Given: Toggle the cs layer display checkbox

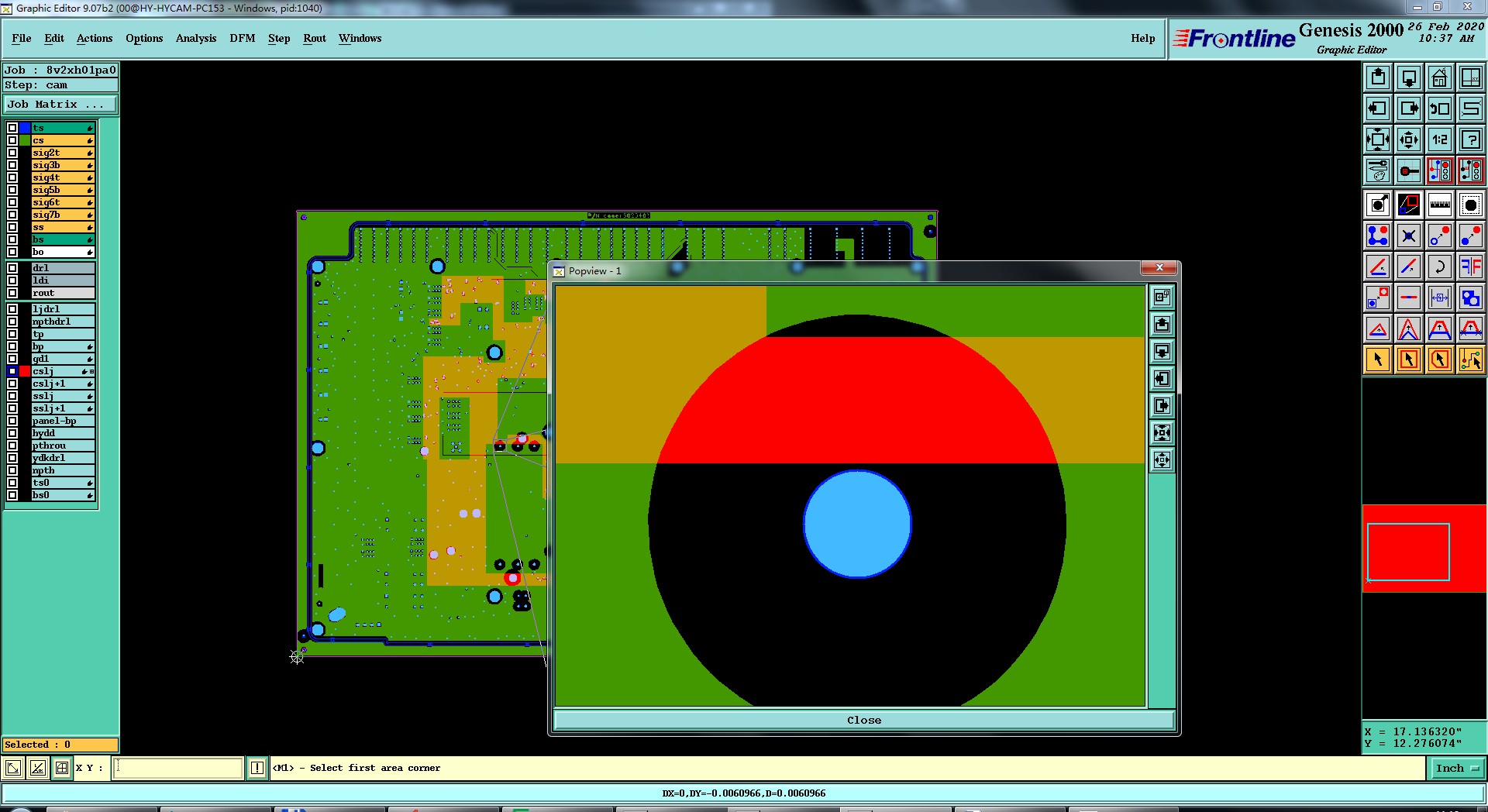Looking at the screenshot, I should coord(12,140).
